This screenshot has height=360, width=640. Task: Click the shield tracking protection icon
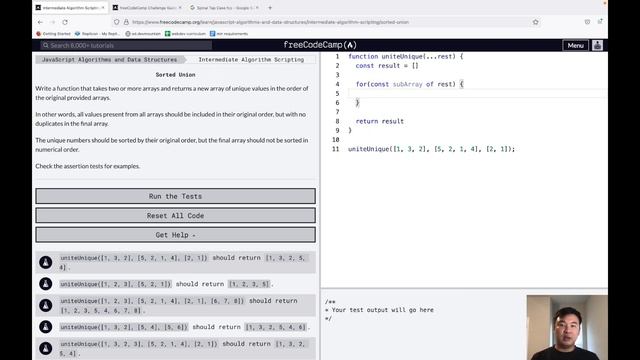tap(117, 22)
